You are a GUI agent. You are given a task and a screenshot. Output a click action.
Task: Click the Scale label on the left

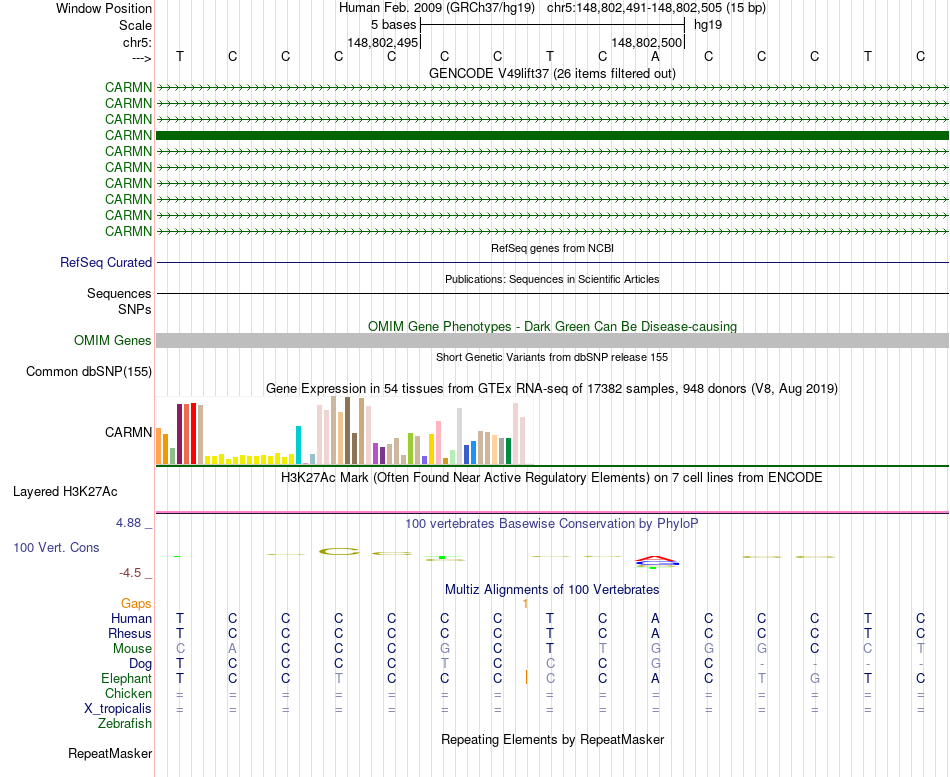click(135, 25)
